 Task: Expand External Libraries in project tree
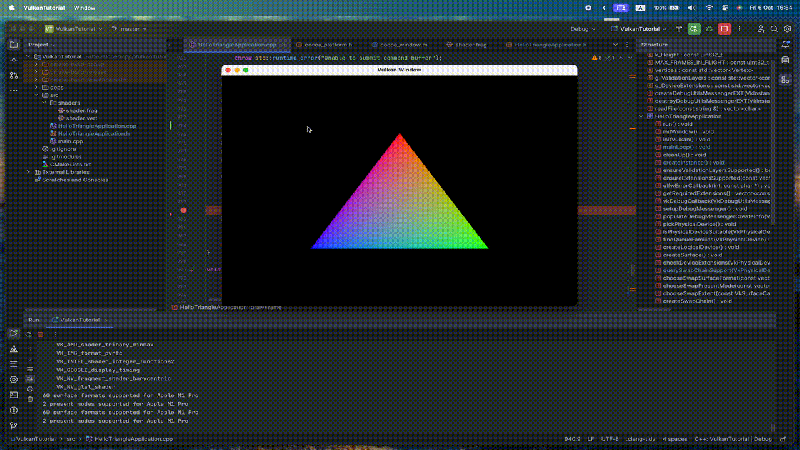click(29, 172)
